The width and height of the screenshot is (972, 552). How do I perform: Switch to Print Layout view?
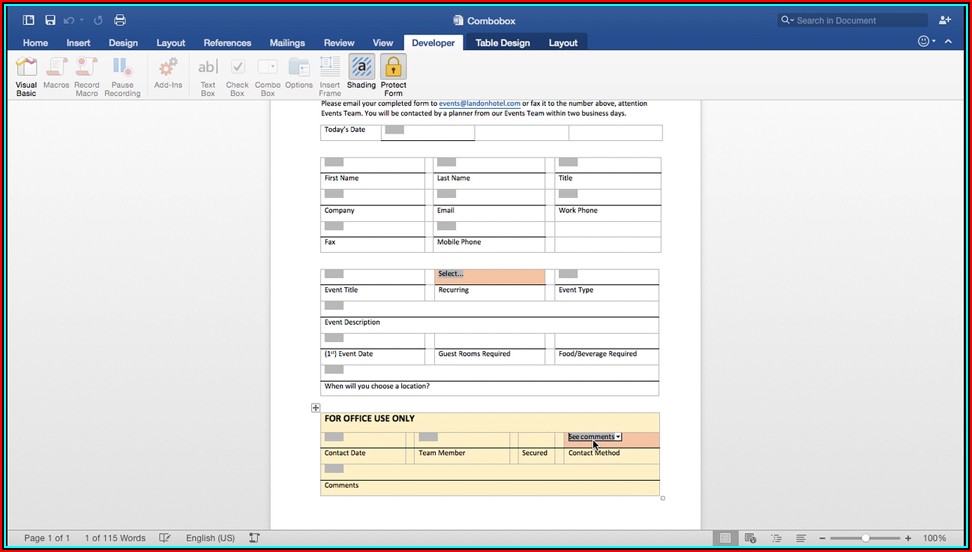point(726,538)
